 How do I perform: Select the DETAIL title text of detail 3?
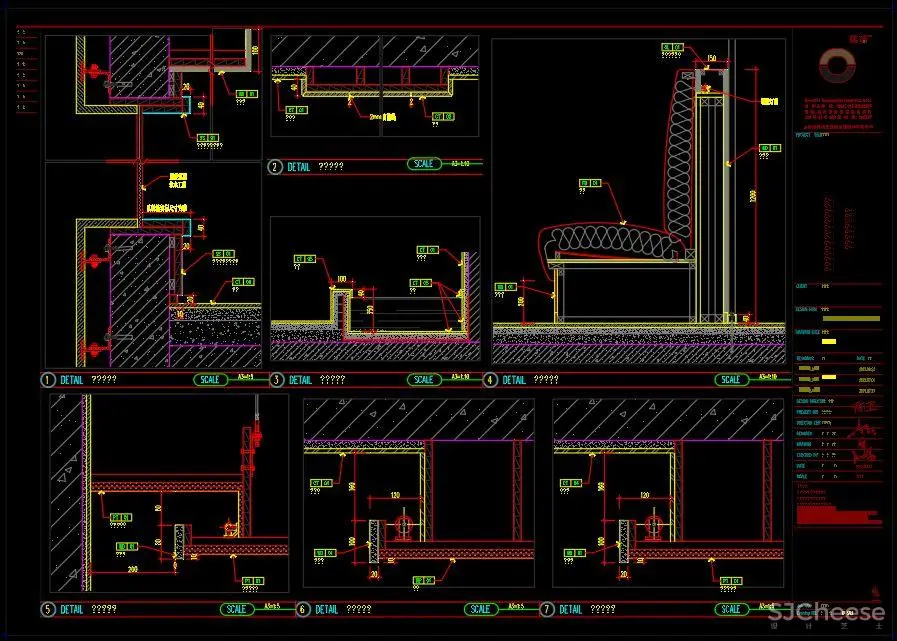(301, 380)
